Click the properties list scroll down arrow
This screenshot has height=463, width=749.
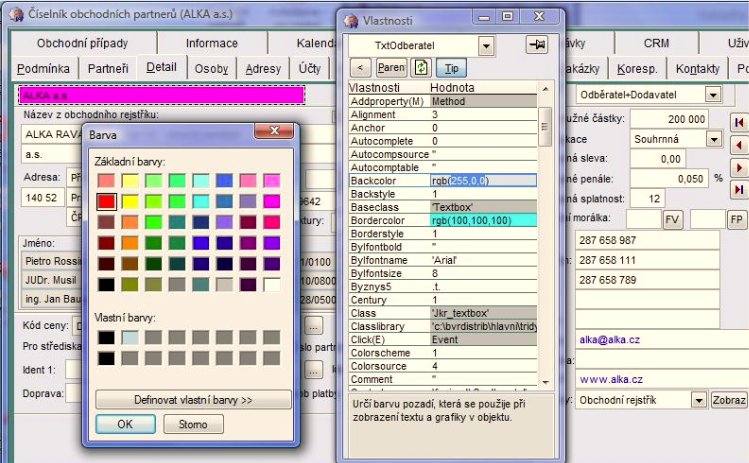click(x=545, y=382)
